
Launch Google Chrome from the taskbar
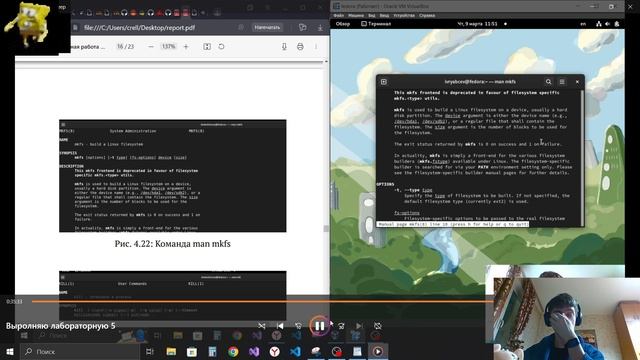tap(233, 351)
